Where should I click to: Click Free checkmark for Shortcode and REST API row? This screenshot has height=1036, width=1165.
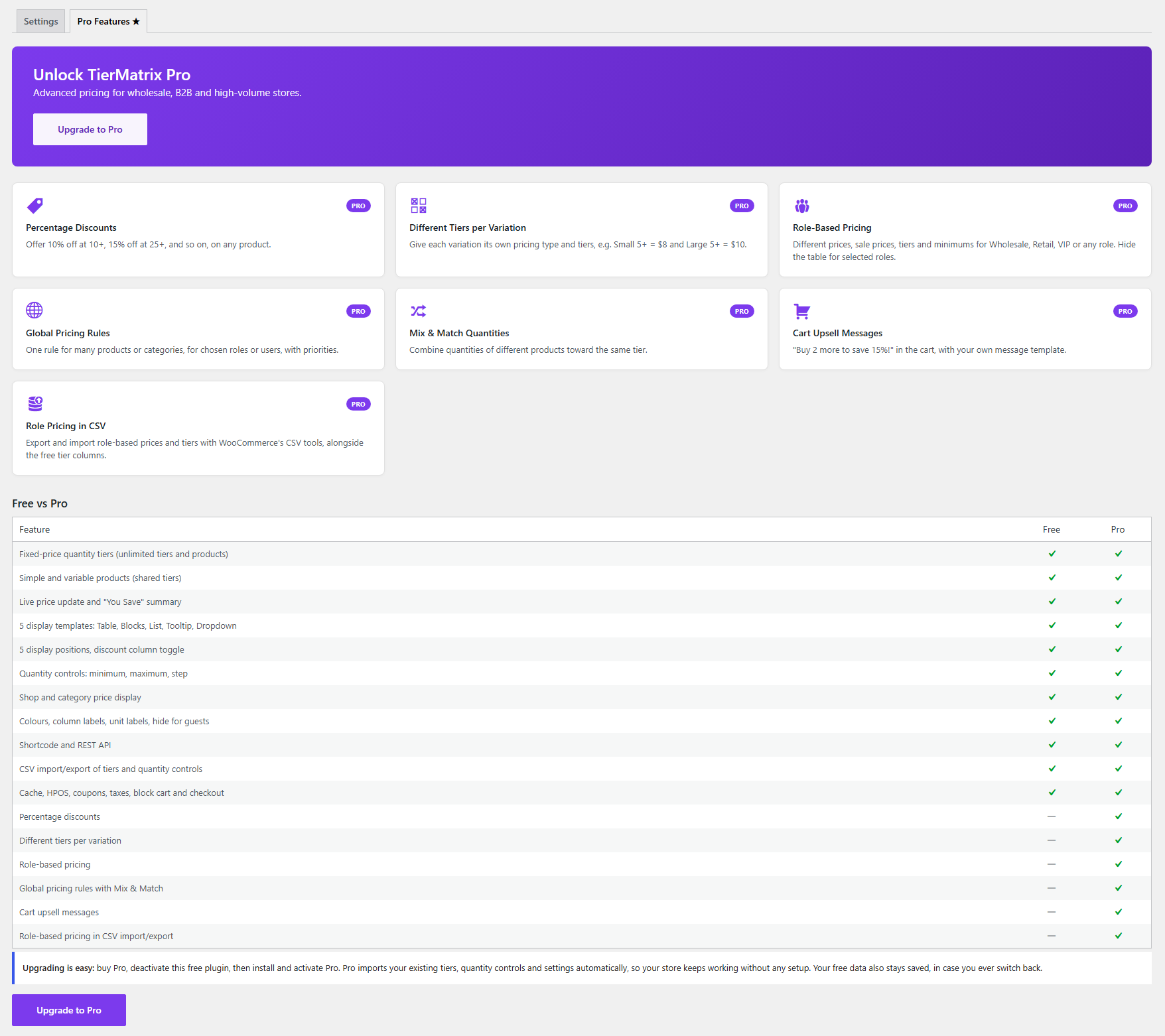[x=1052, y=745]
